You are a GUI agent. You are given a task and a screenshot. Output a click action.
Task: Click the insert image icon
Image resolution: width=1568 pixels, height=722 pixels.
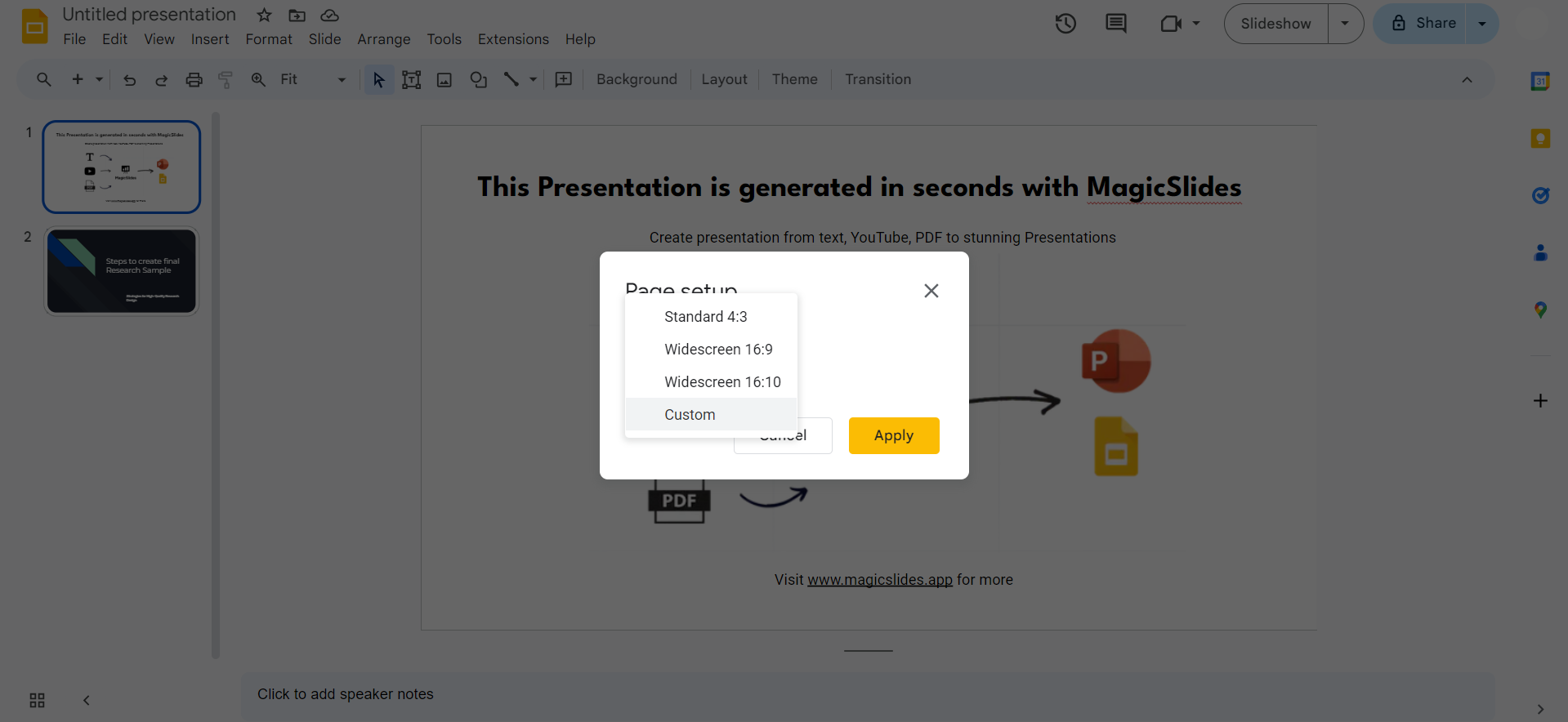444,79
